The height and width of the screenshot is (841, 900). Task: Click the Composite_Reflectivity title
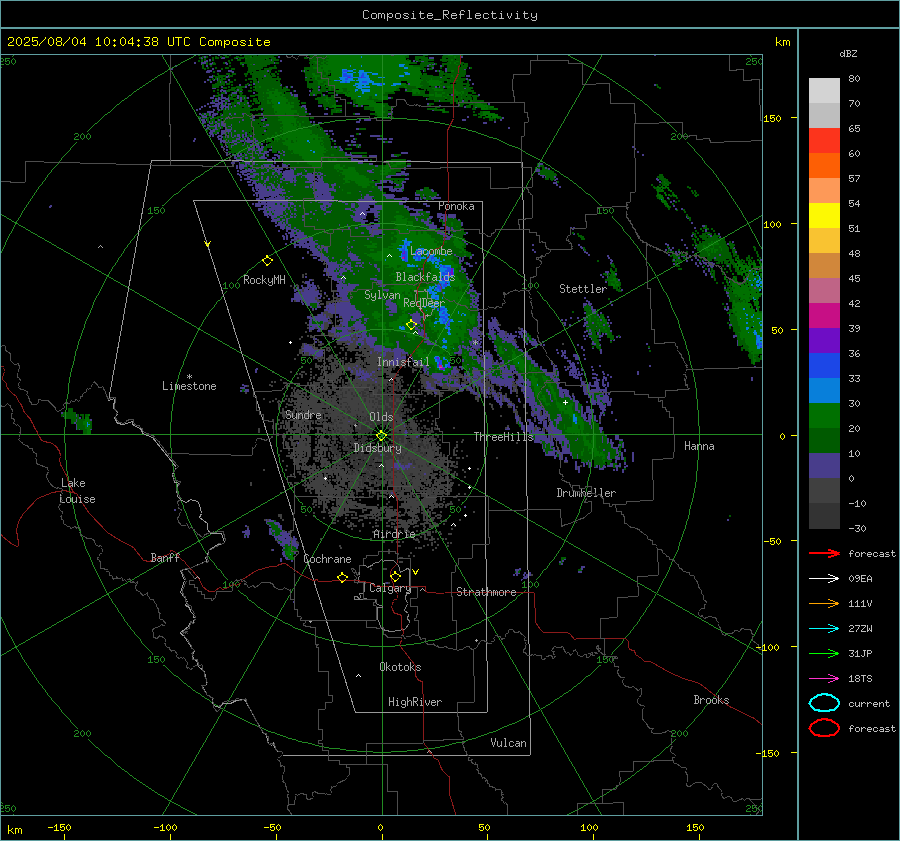pos(449,15)
